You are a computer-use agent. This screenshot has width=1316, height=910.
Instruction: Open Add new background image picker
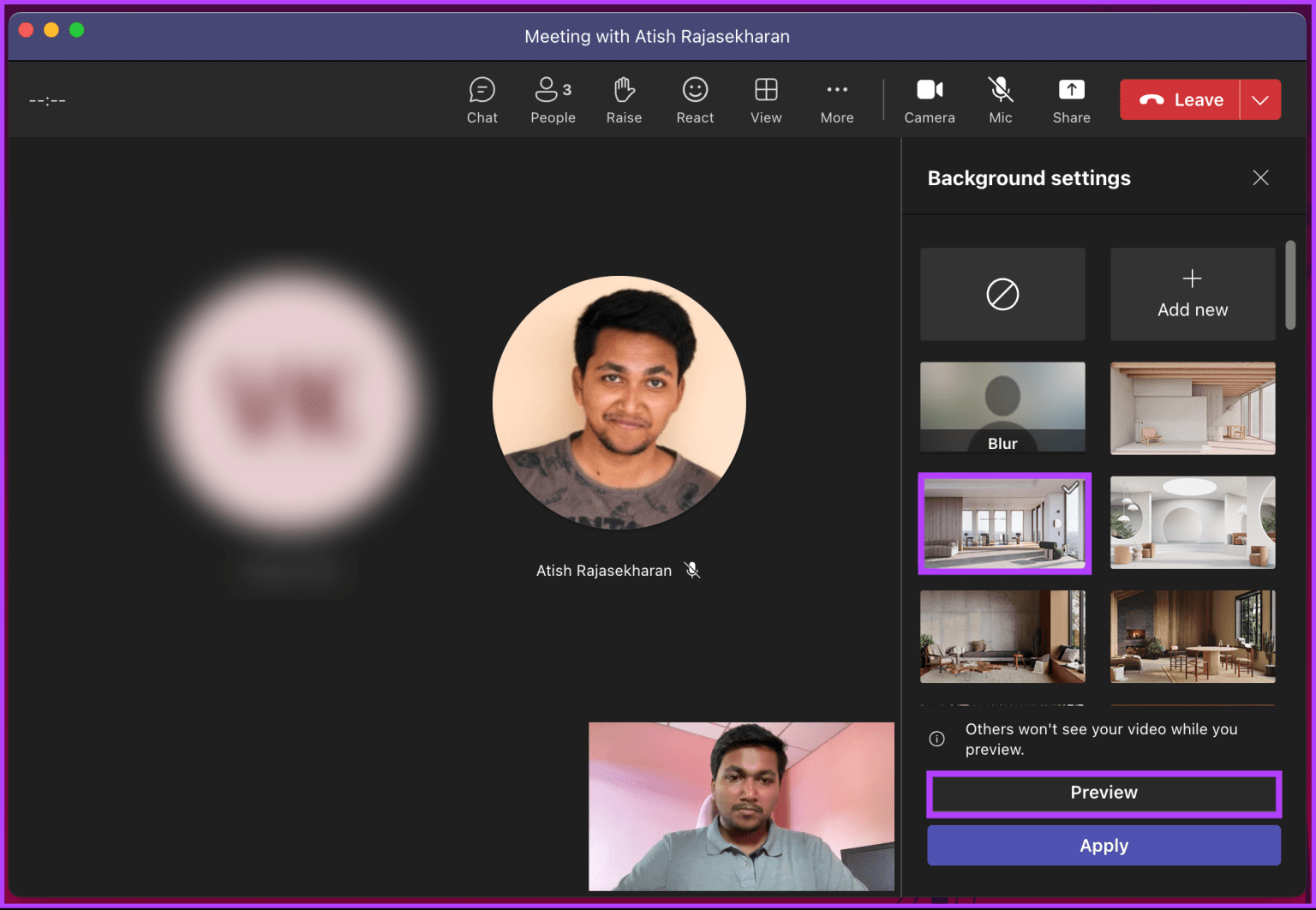click(1192, 294)
